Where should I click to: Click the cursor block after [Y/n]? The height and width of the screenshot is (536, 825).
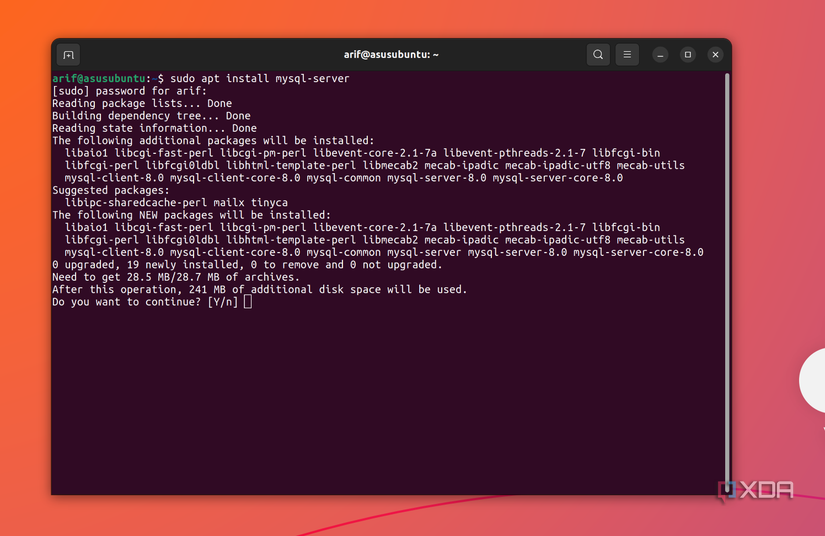pyautogui.click(x=248, y=302)
